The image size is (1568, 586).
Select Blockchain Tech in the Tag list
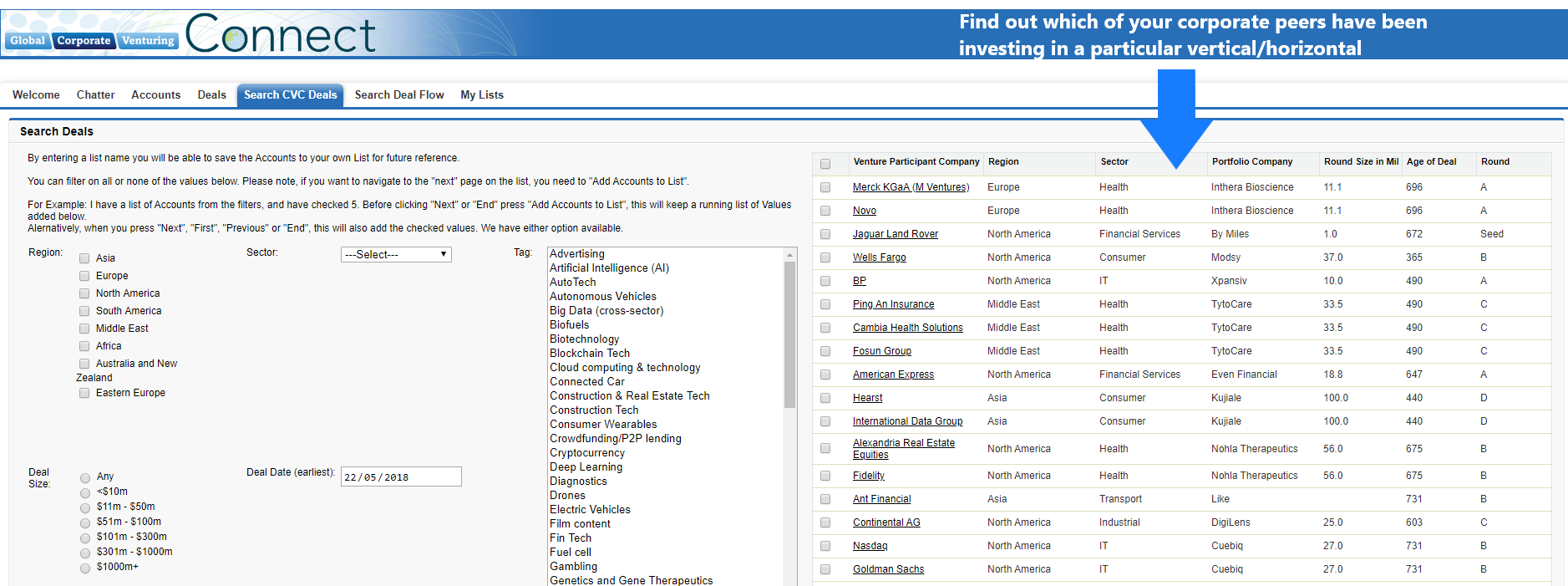(x=590, y=354)
